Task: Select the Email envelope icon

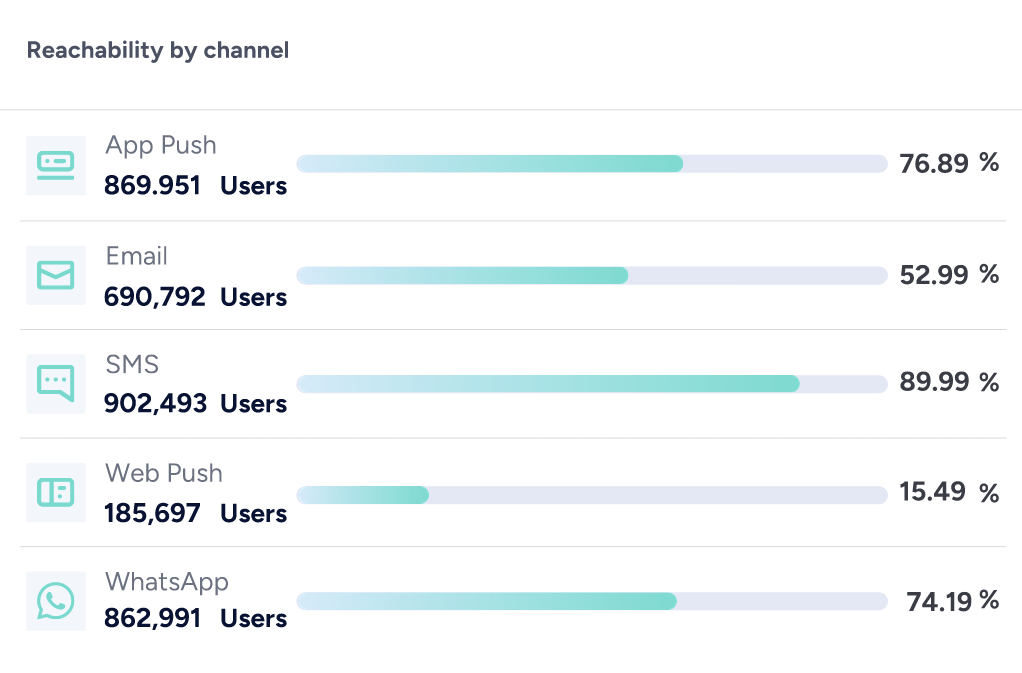Action: (x=55, y=274)
